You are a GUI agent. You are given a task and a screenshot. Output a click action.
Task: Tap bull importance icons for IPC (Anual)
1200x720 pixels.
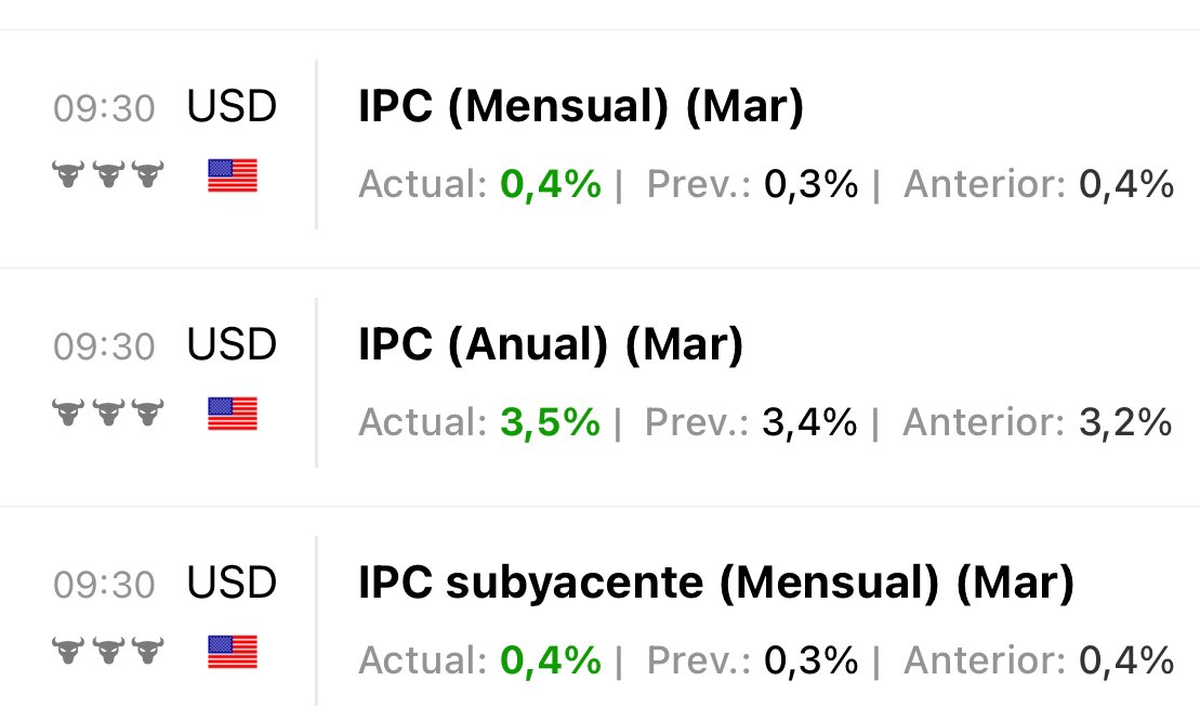107,414
